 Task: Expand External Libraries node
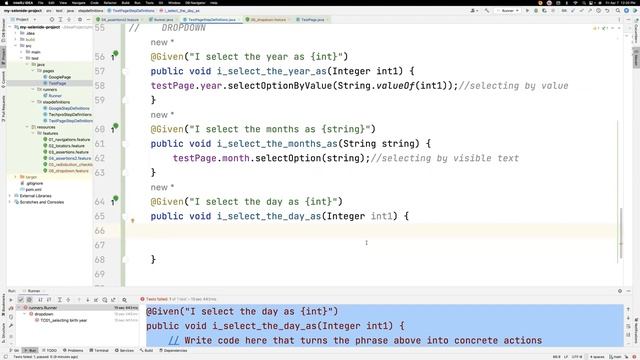10,196
